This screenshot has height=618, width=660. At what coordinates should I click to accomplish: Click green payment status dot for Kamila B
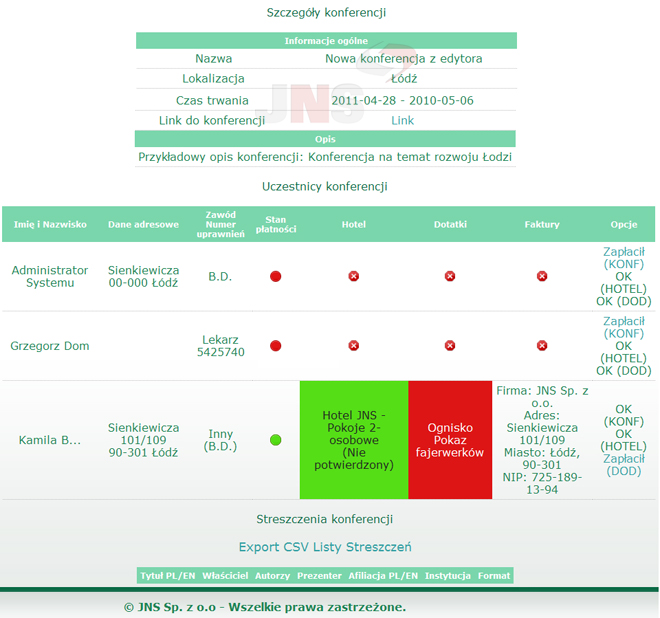coord(276,440)
